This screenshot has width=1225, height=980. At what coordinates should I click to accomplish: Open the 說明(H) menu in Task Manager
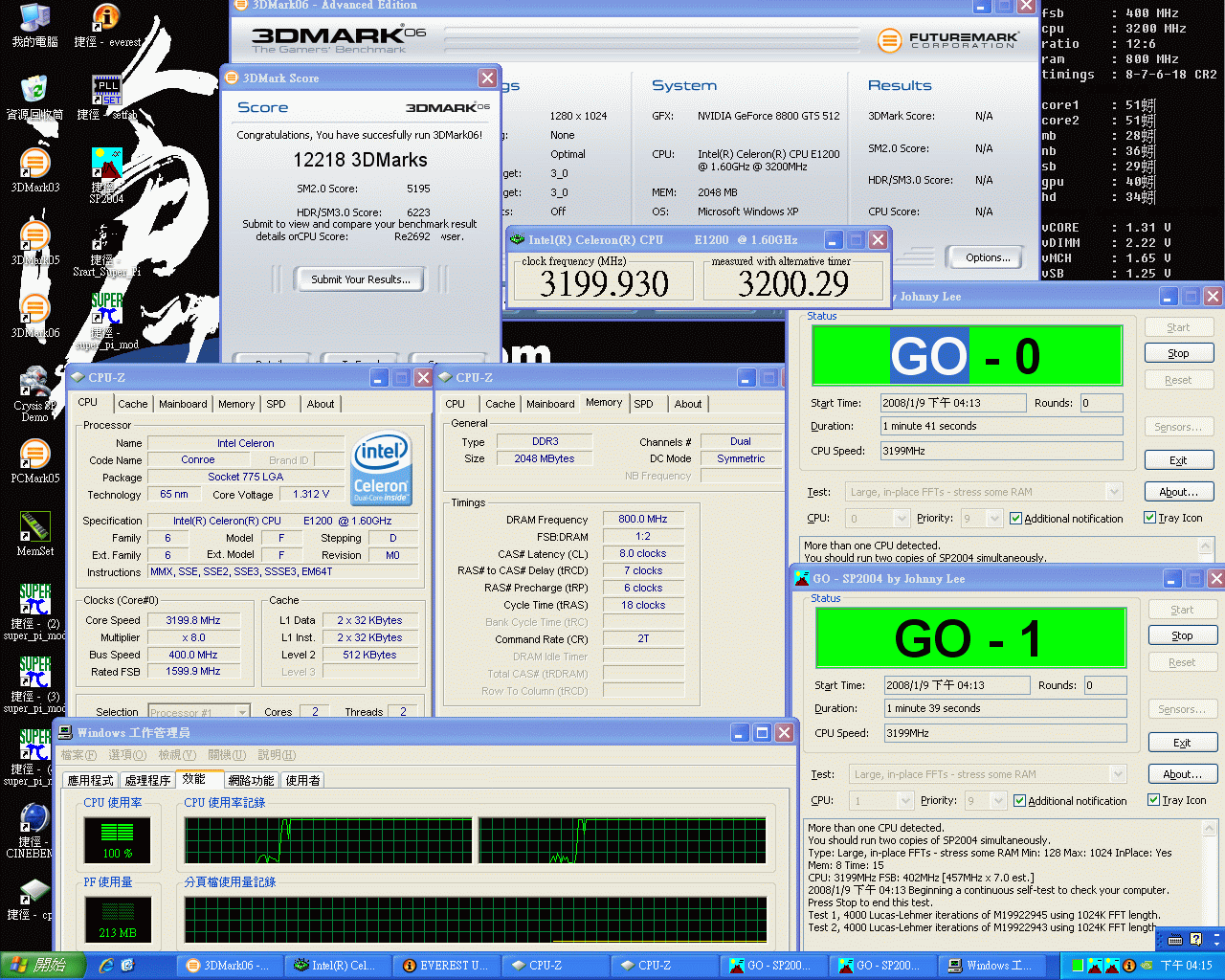277,755
